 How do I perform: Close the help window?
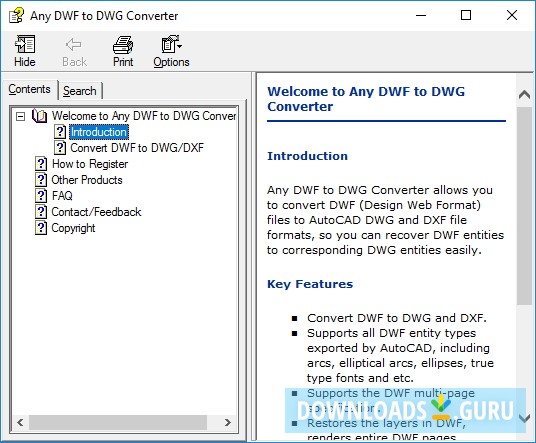(512, 15)
